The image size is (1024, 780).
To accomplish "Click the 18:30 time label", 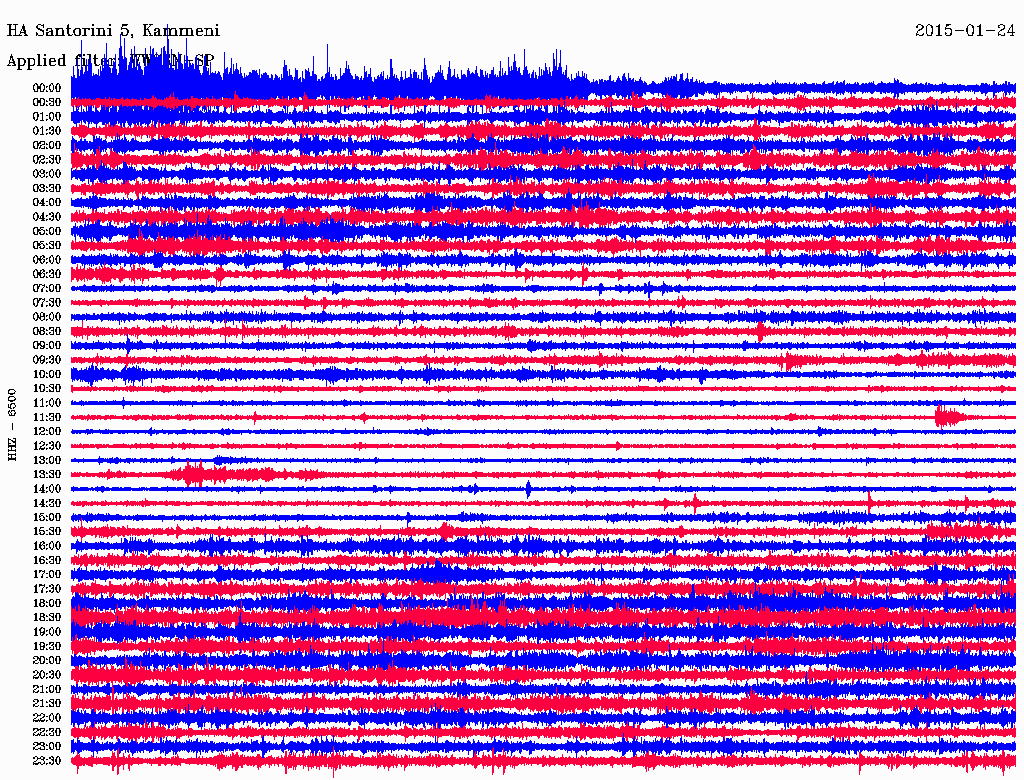I will (47, 618).
